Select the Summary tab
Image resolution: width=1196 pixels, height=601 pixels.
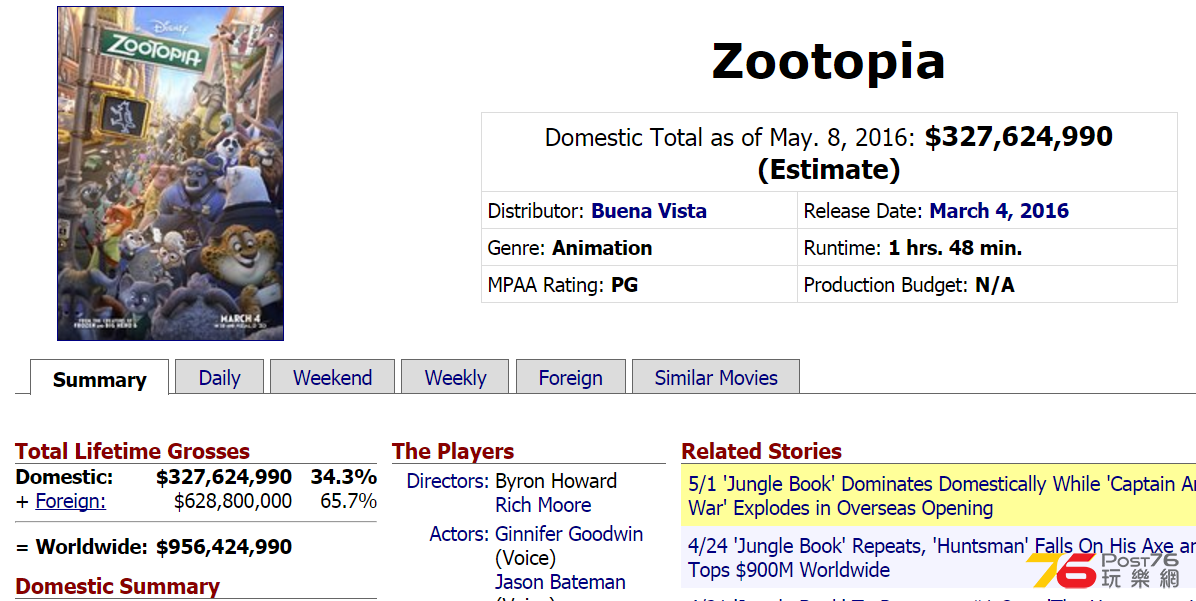tap(99, 379)
